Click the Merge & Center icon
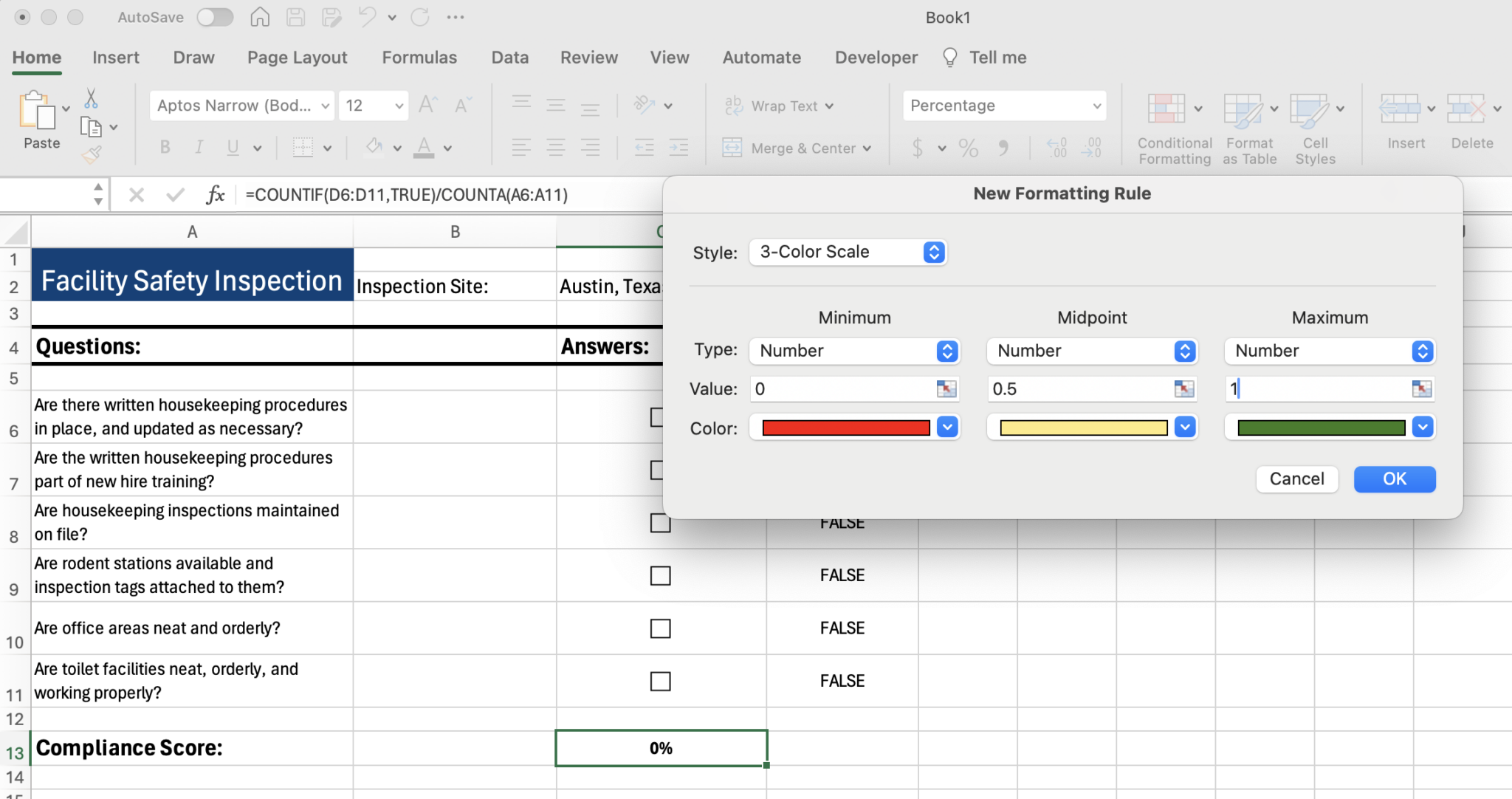The image size is (1512, 799). point(732,148)
